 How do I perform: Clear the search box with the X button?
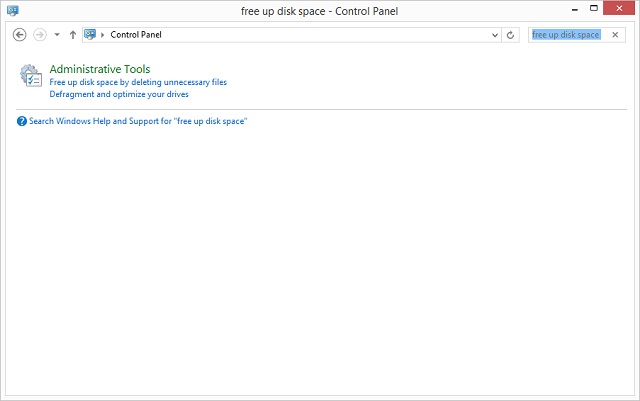615,35
